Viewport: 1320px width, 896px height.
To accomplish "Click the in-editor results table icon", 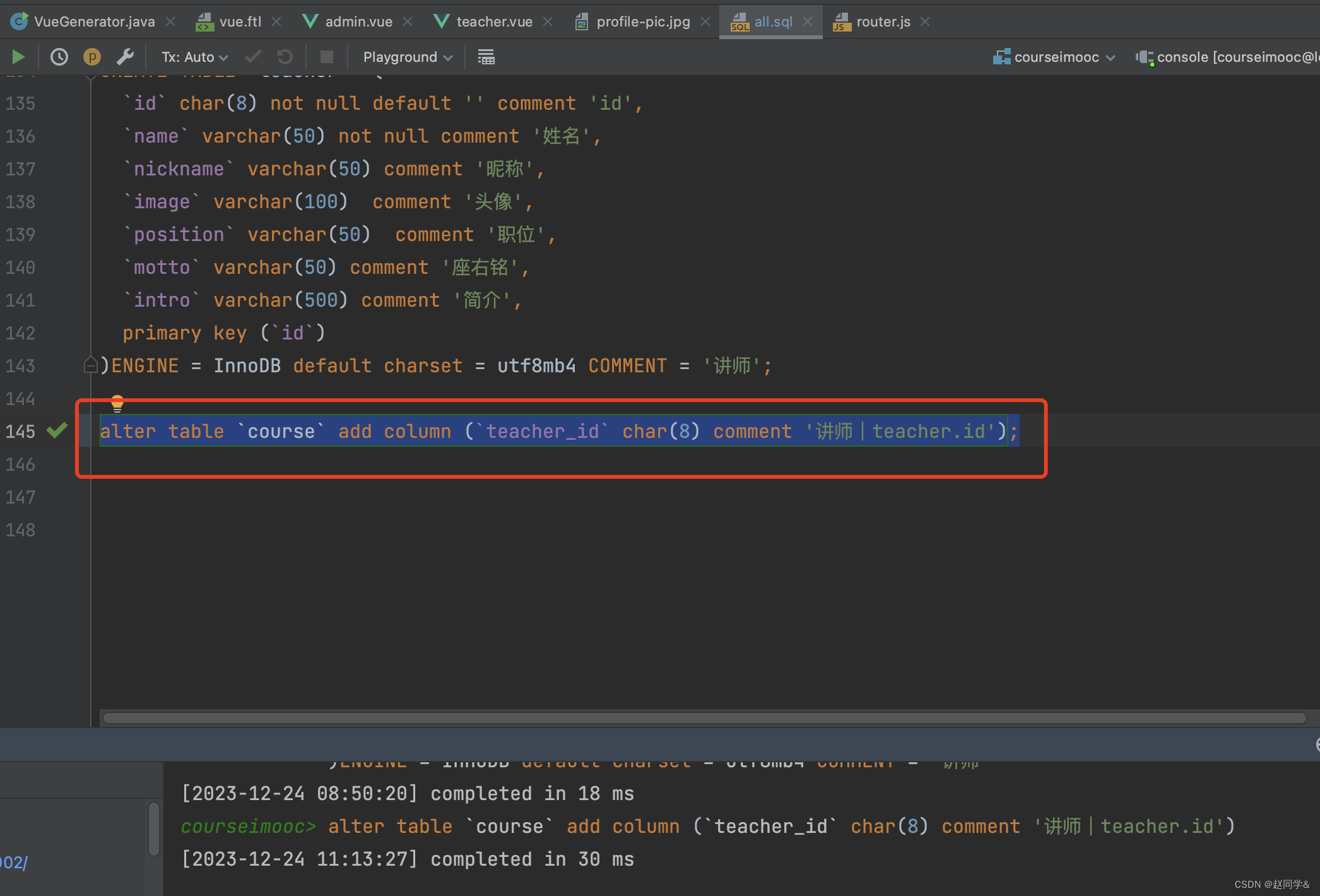I will [x=486, y=57].
